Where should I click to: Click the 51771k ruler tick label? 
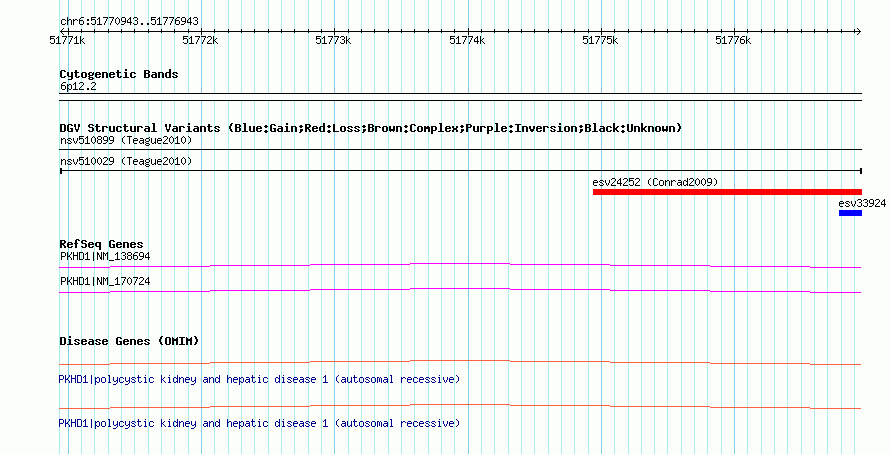click(x=67, y=40)
